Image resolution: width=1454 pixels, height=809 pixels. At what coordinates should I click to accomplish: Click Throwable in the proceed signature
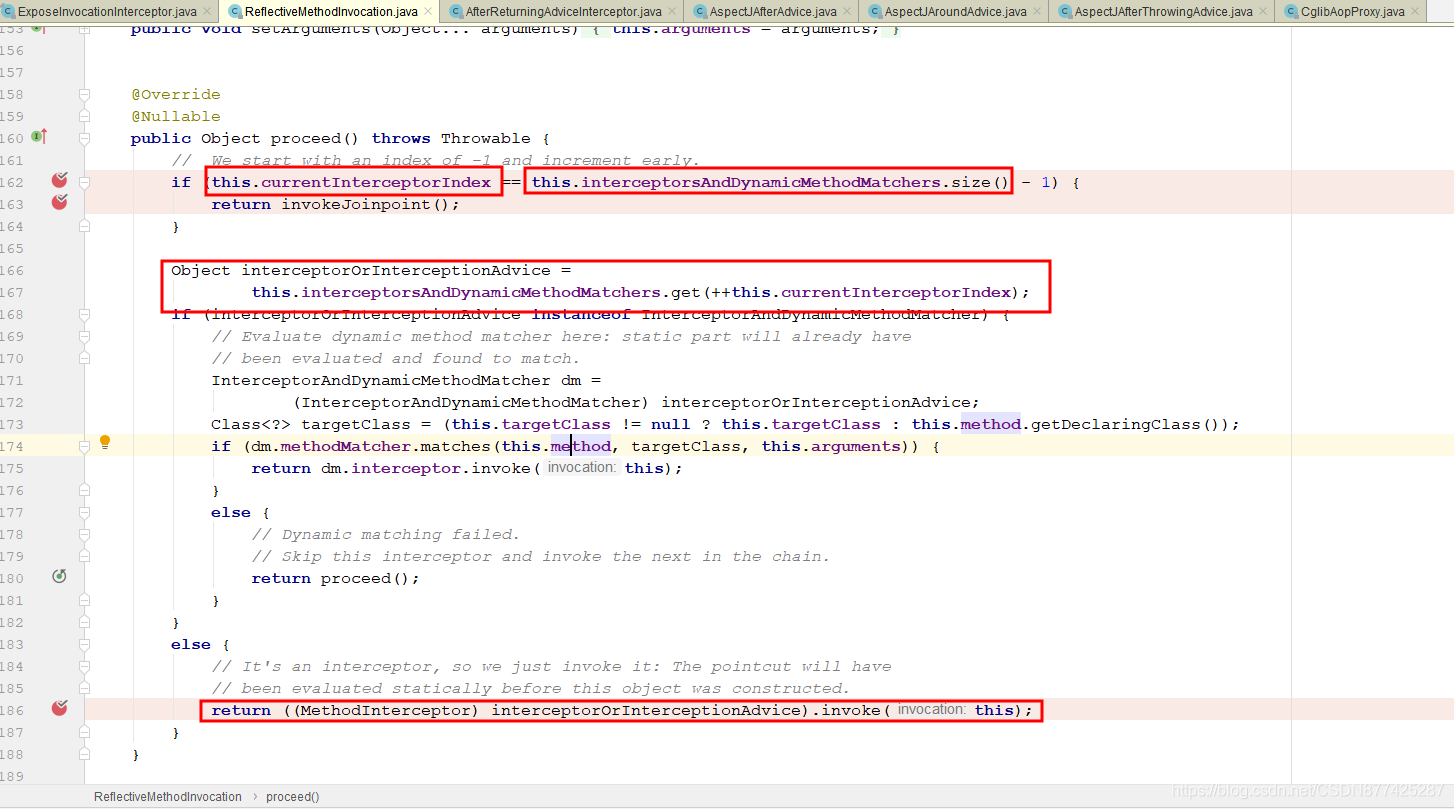pos(486,139)
